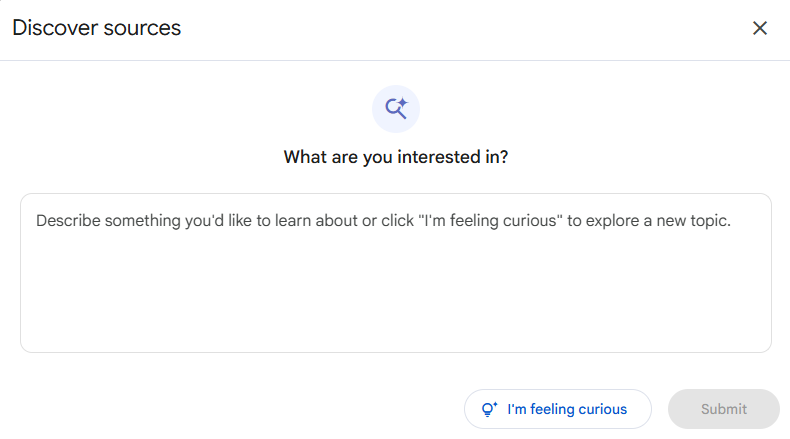The image size is (790, 439).
Task: Select the I'm feeling curious button
Action: pos(558,409)
